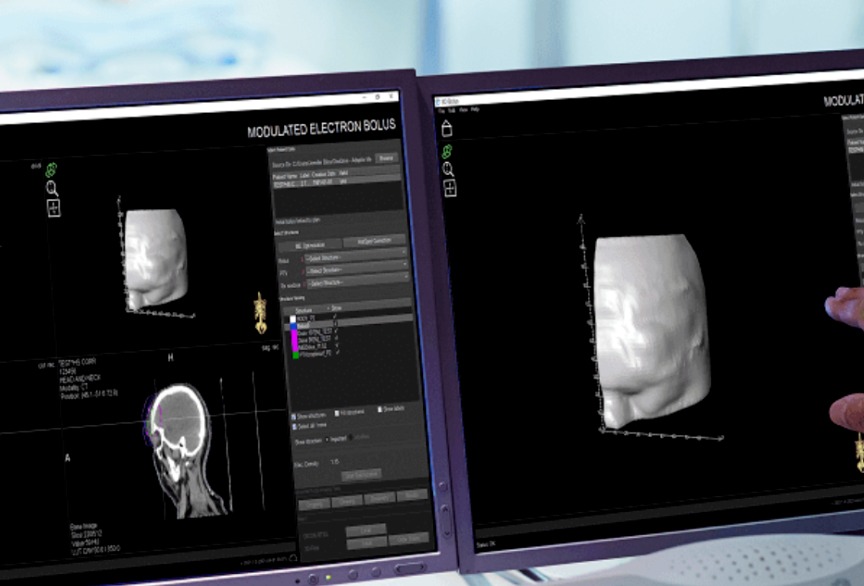Click the Status OK text on the right monitor
Image resolution: width=864 pixels, height=586 pixels.
(x=486, y=544)
